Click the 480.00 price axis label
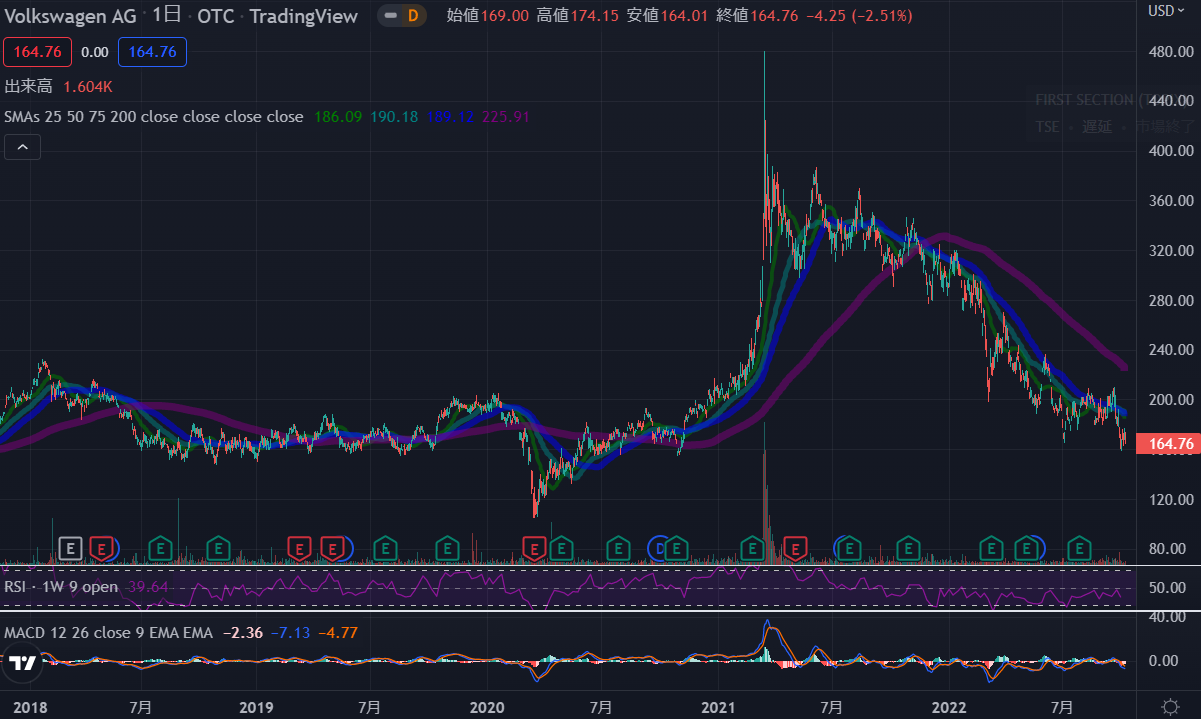Image resolution: width=1201 pixels, height=719 pixels. click(x=1172, y=51)
